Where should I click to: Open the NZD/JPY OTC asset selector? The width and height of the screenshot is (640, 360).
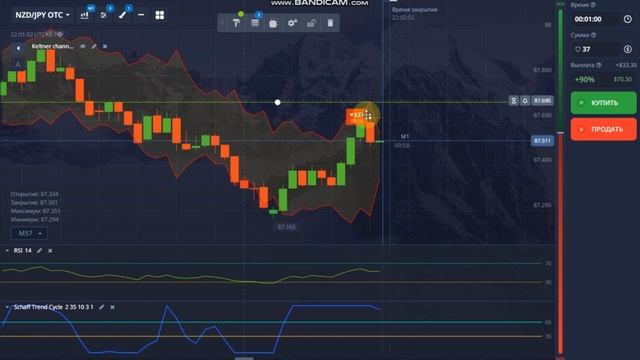click(42, 15)
